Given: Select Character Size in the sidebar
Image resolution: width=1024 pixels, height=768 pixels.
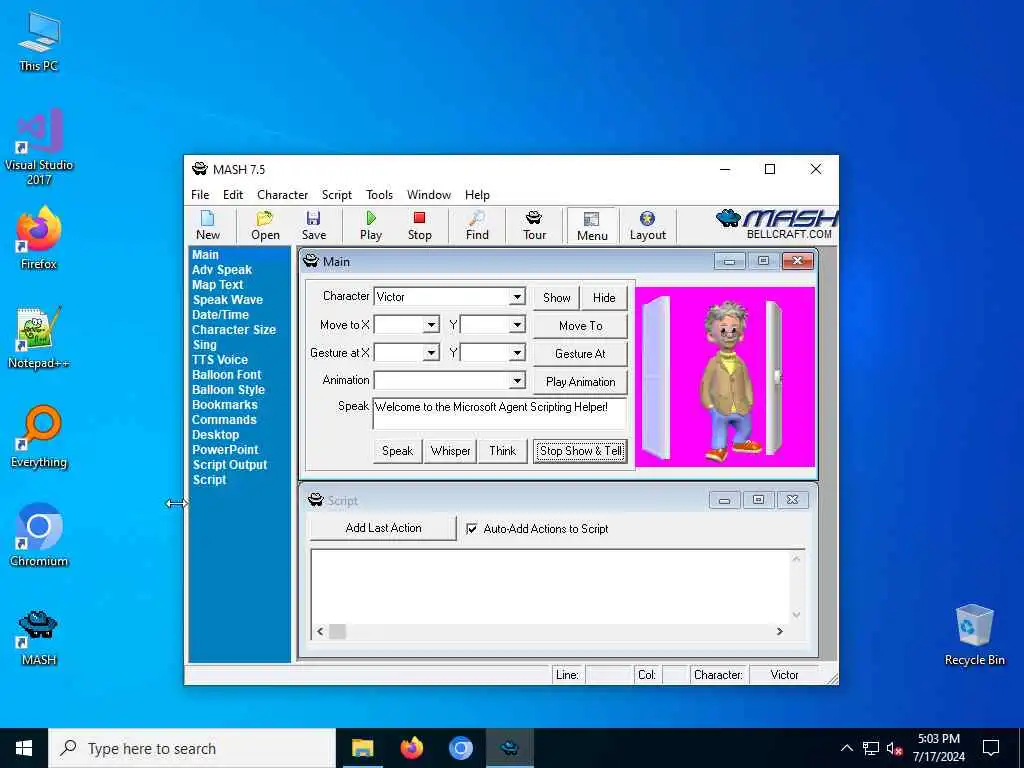Looking at the screenshot, I should pos(234,330).
